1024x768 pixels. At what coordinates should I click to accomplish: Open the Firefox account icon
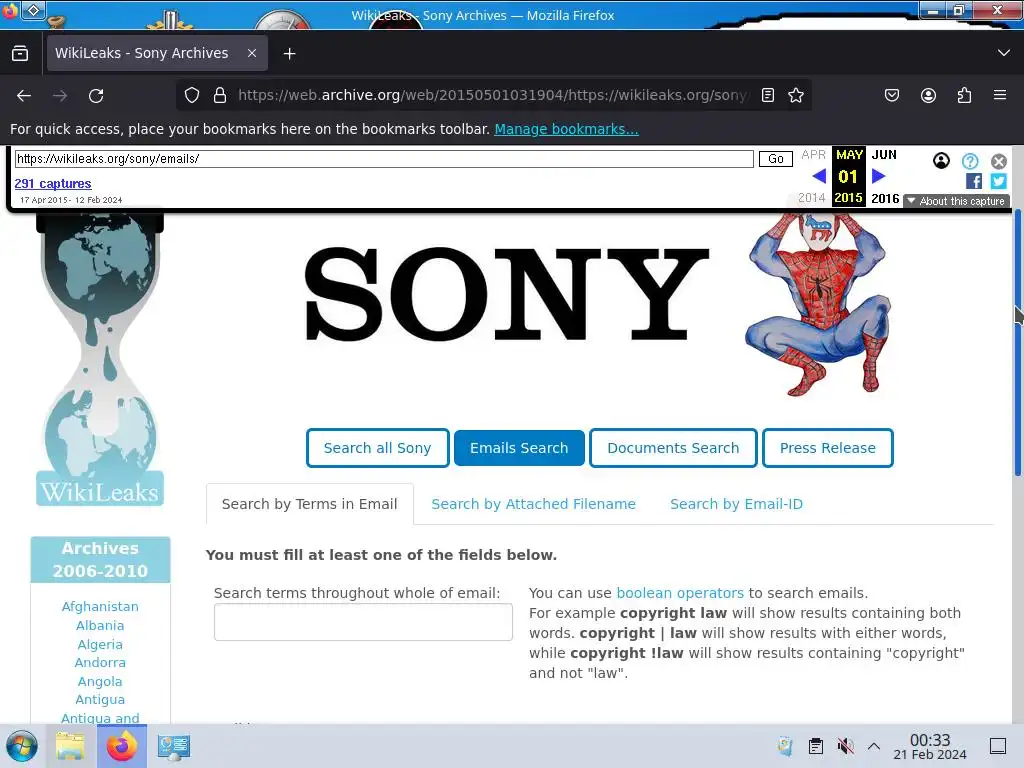(x=928, y=95)
